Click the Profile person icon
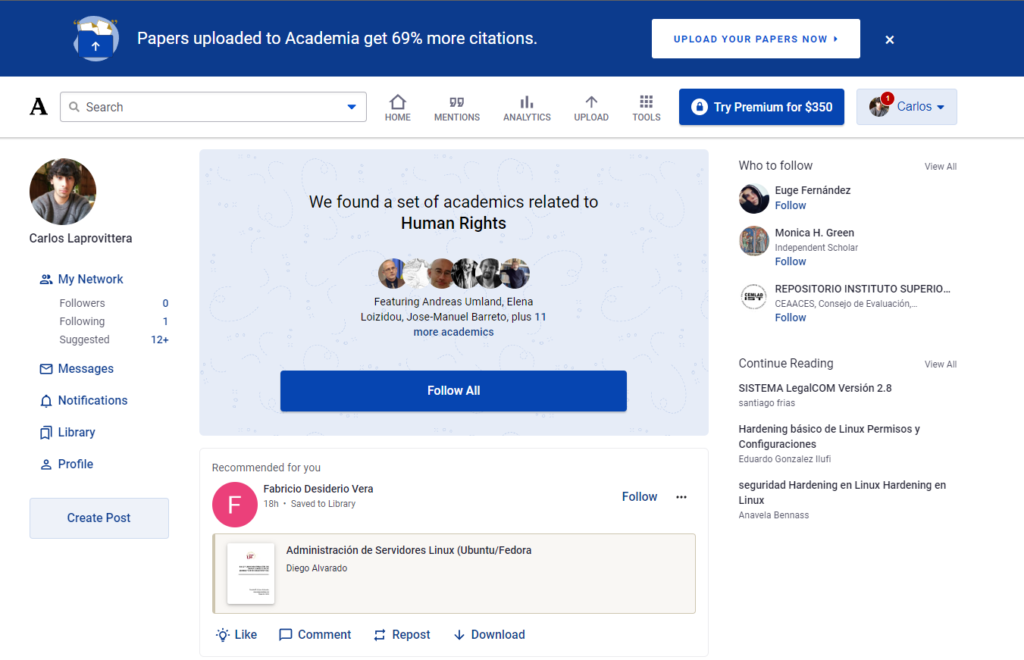This screenshot has width=1024, height=660. pos(46,465)
